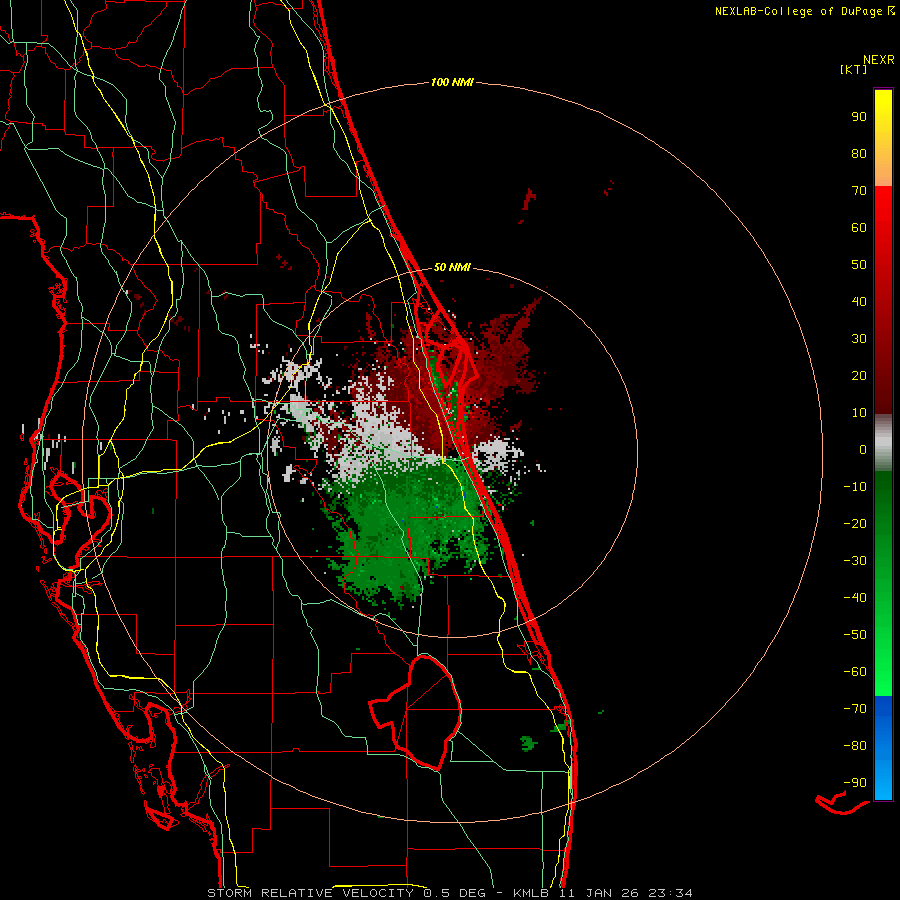
Task: Select the -60 value on velocity scale
Action: point(855,672)
